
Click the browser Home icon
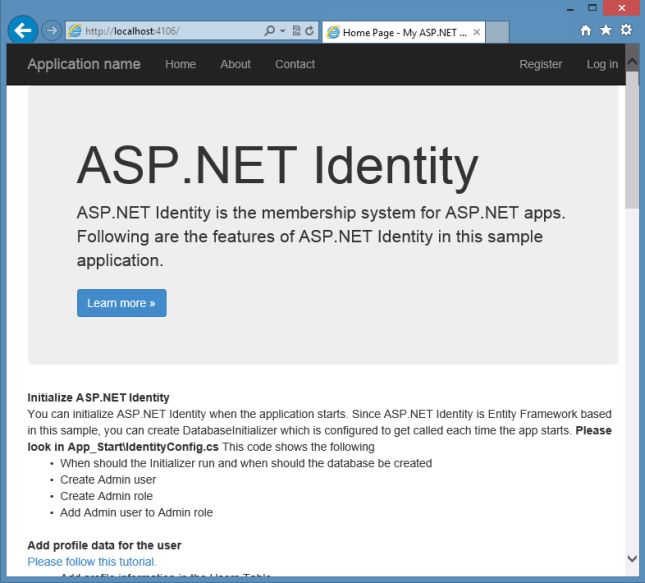[586, 30]
